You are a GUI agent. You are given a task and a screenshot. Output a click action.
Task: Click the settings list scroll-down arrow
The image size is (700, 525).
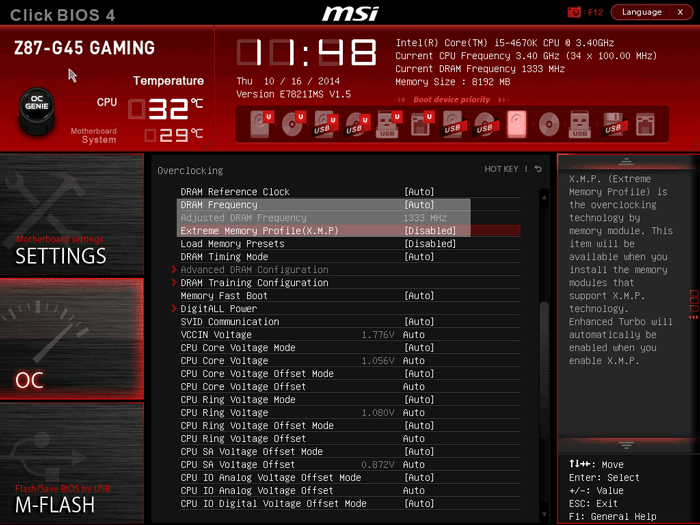coord(544,514)
